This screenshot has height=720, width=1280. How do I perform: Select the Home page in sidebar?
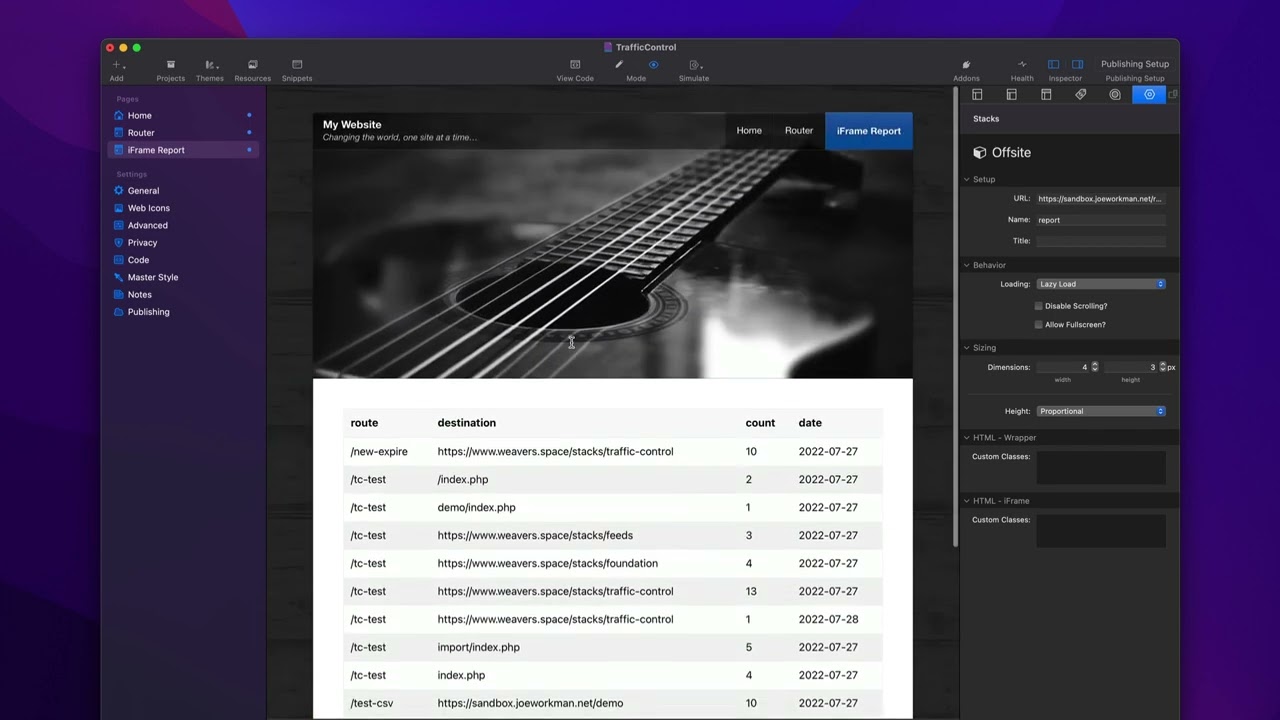(x=183, y=115)
